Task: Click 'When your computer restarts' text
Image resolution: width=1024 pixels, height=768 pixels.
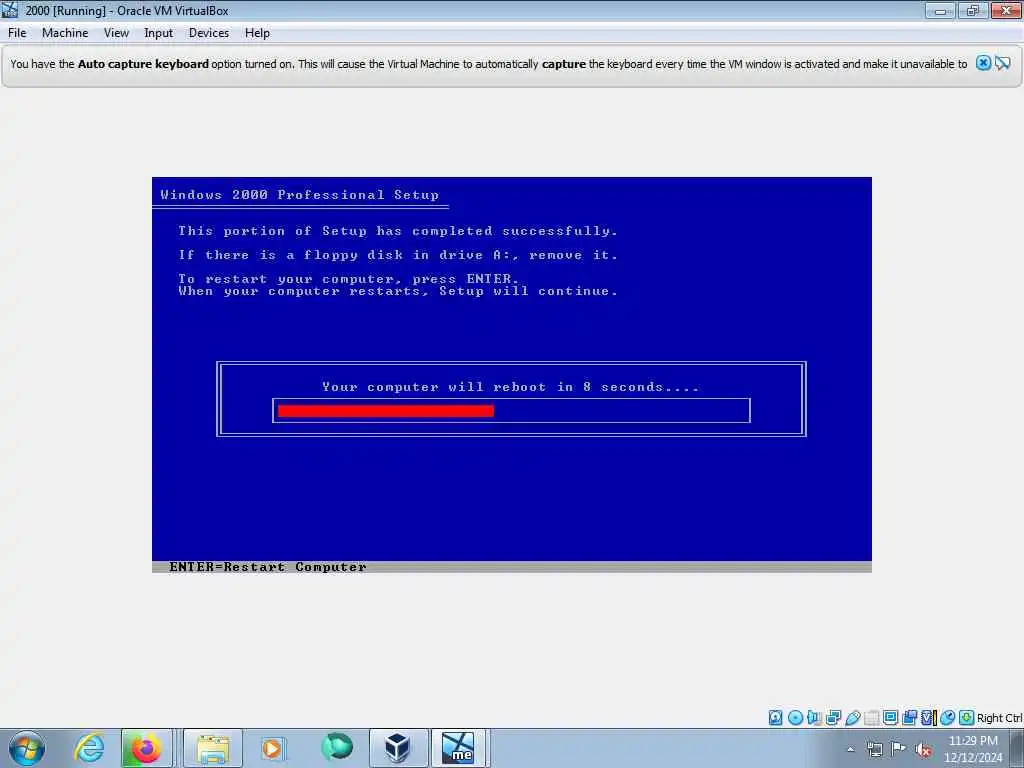Action: [398, 291]
